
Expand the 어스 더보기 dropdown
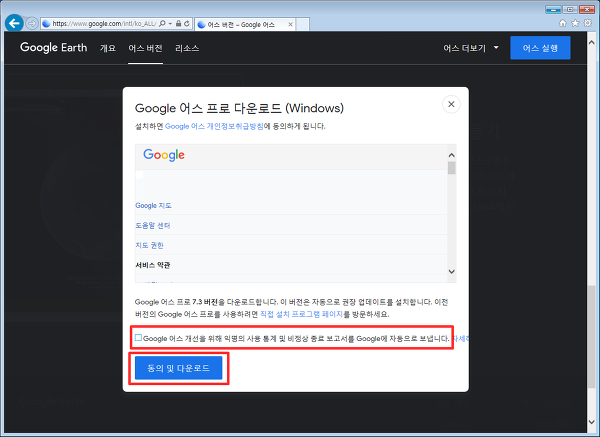pyautogui.click(x=471, y=48)
